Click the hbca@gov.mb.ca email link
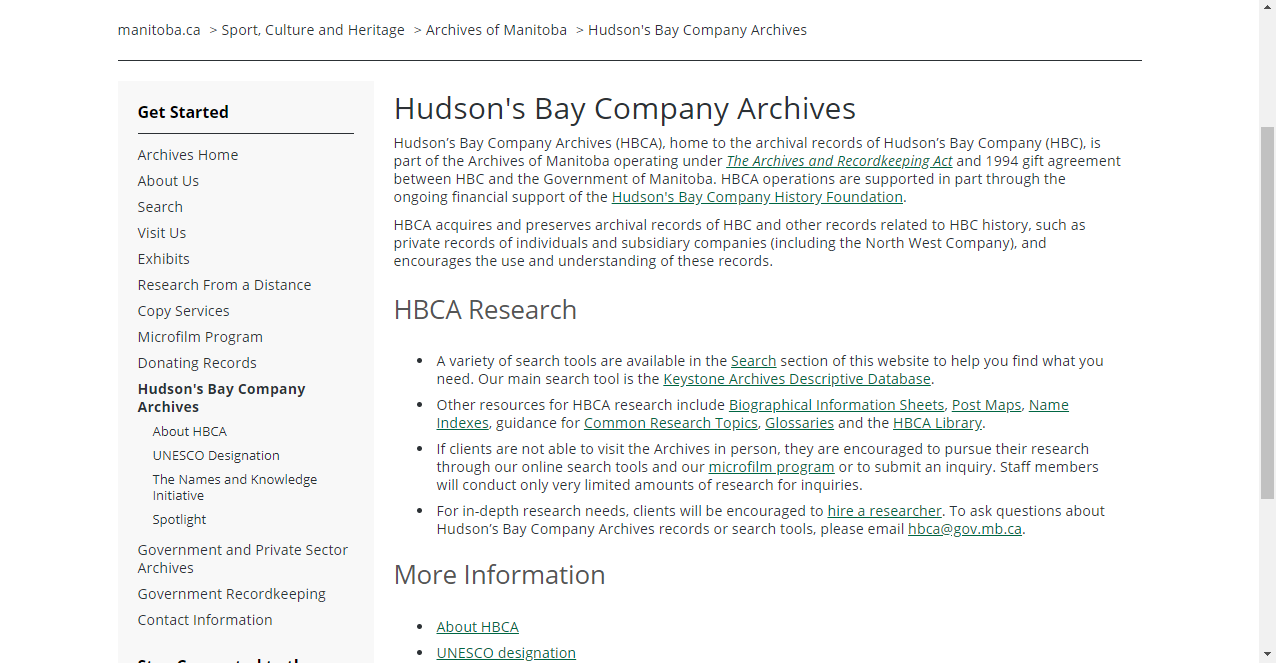 click(964, 529)
